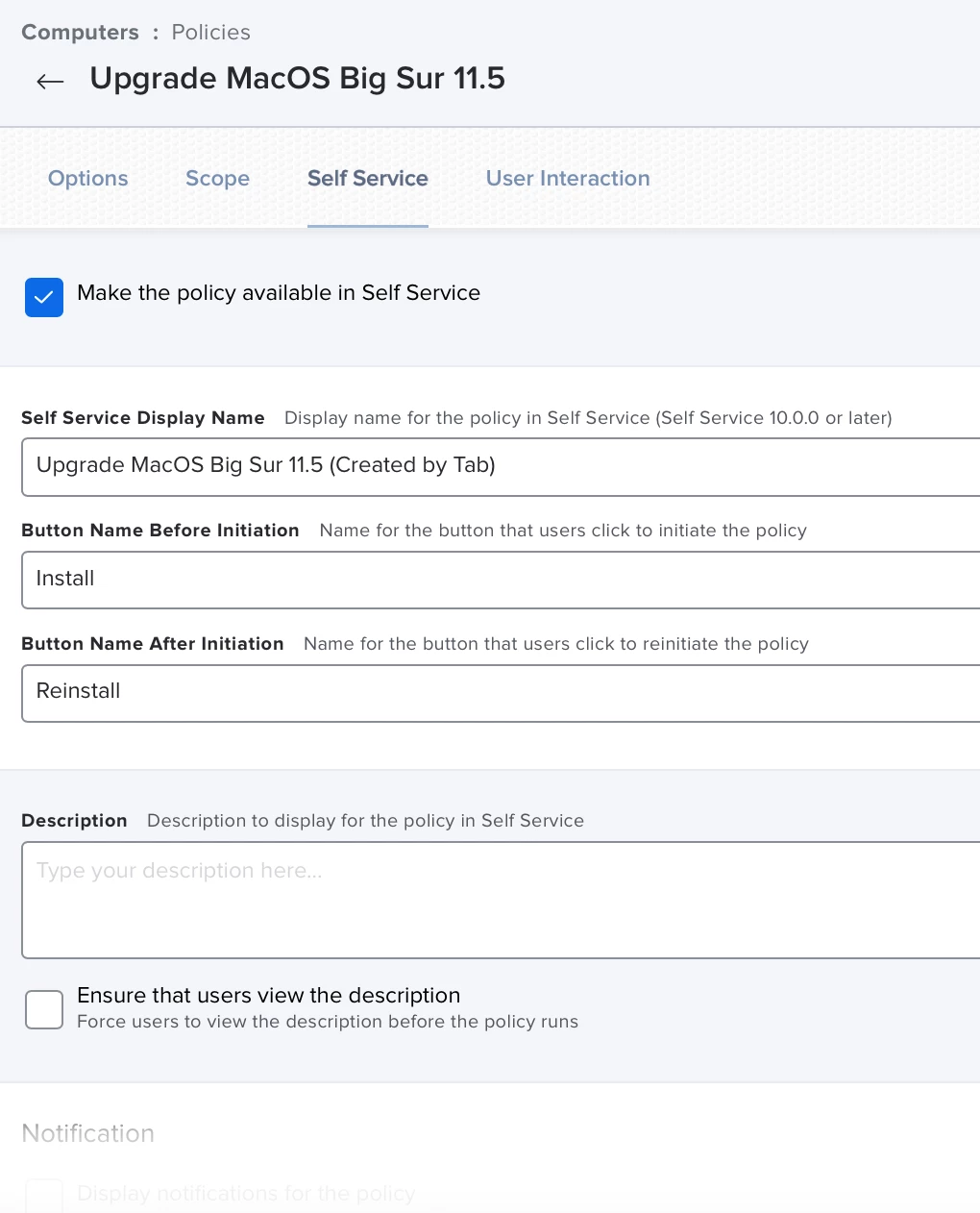Click hint Name for the button that users click to reinitiate

pyautogui.click(x=556, y=644)
